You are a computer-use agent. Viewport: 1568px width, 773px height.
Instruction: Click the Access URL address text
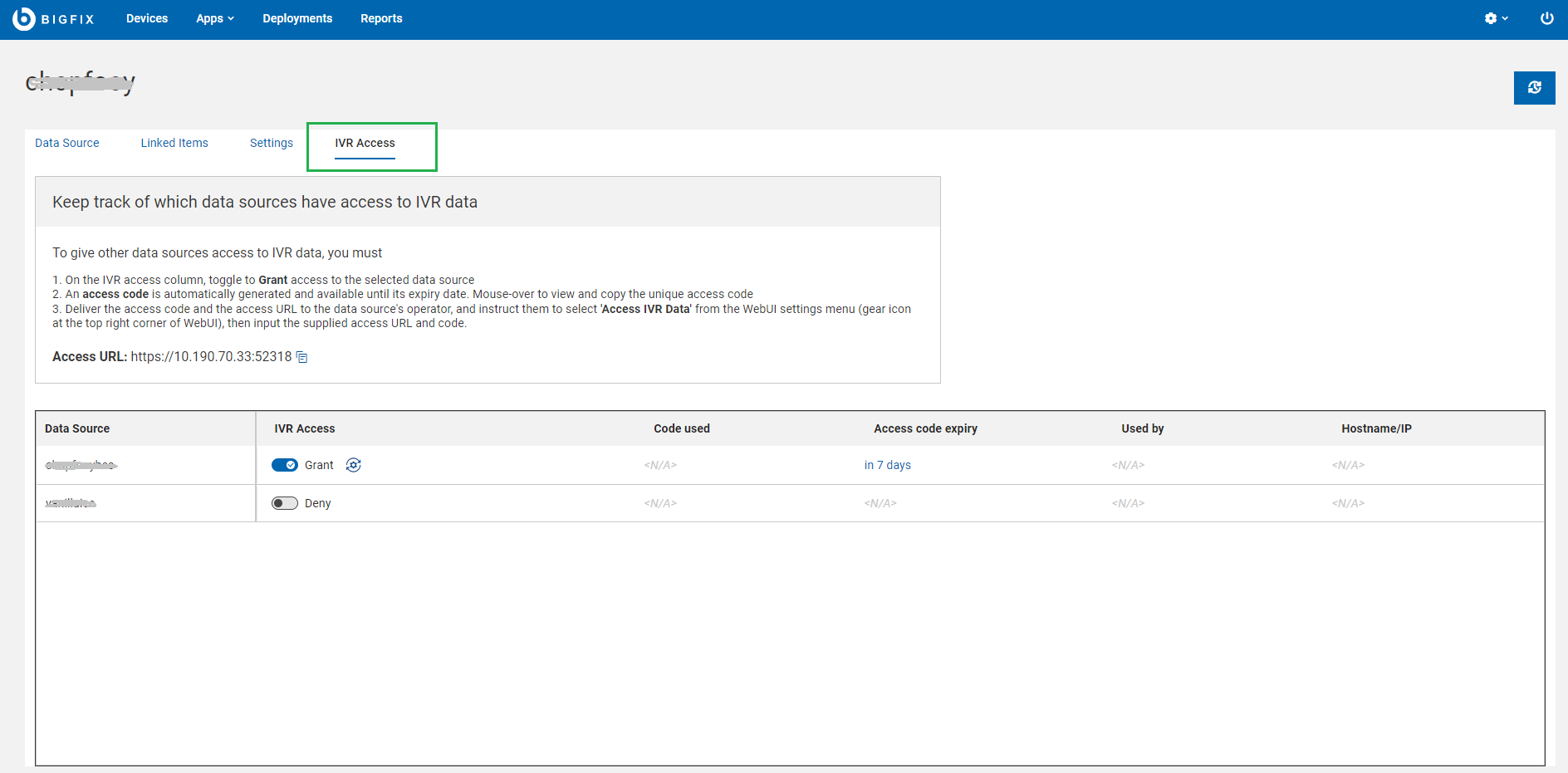tap(211, 356)
